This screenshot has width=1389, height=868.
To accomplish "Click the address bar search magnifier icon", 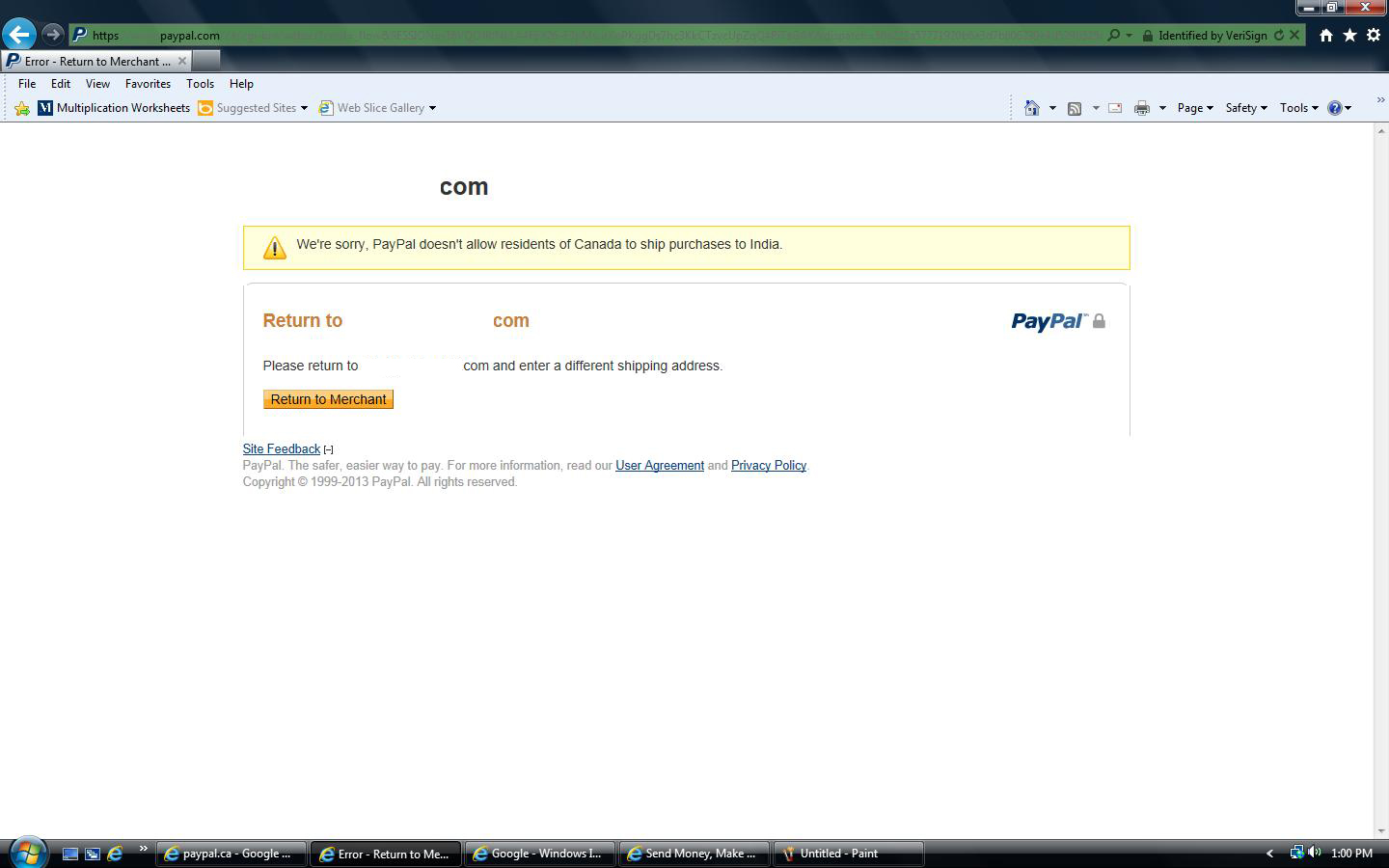I will 1114,35.
